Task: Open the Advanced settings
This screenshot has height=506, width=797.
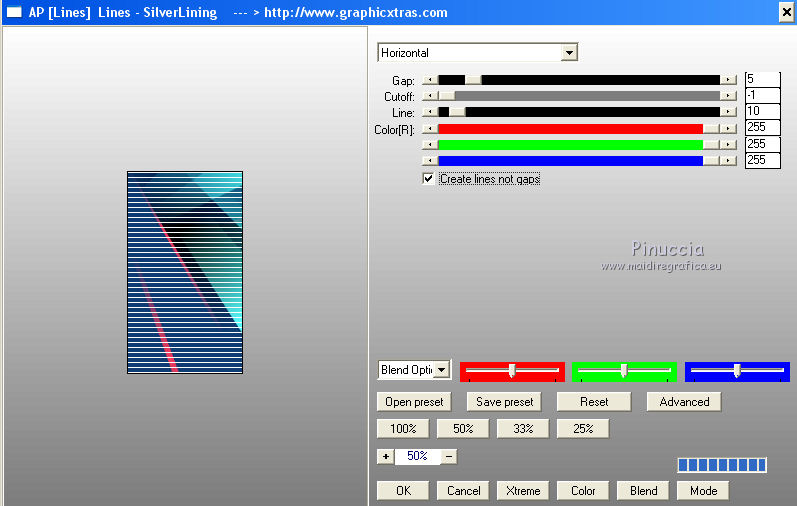Action: point(684,402)
